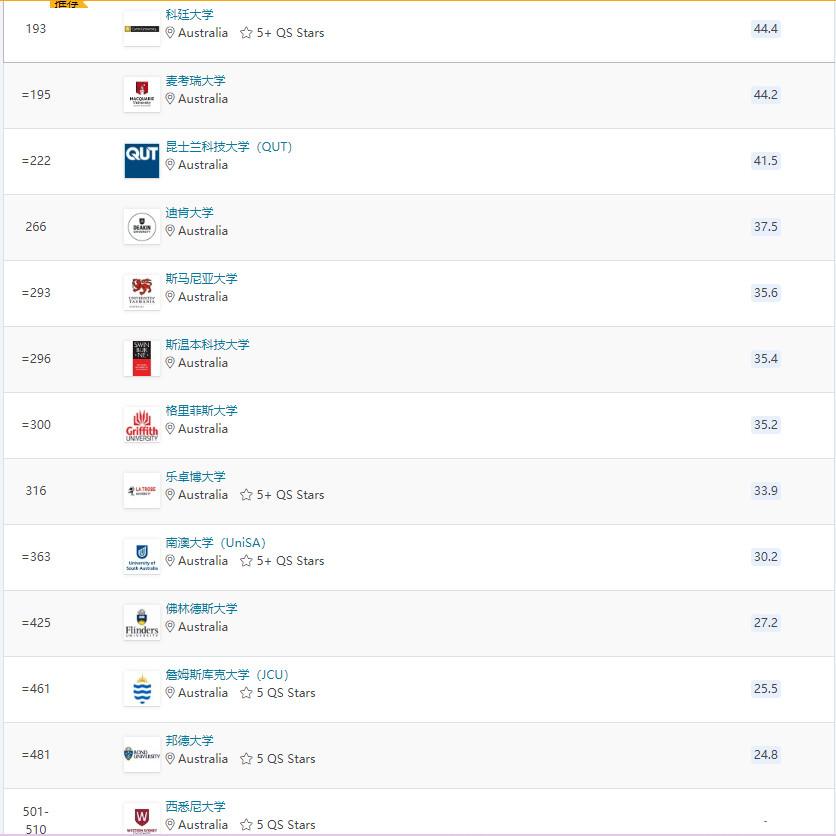Click the location pin icon in 邦德大学 row

[x=170, y=759]
